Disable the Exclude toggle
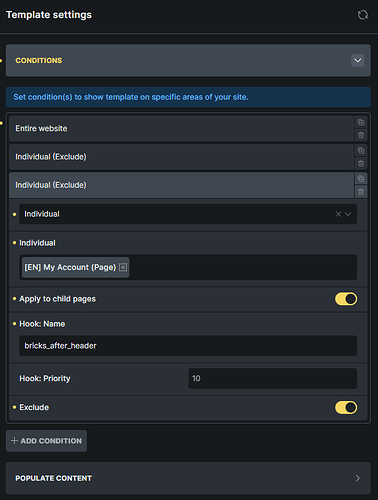The width and height of the screenshot is (378, 500). (x=346, y=408)
